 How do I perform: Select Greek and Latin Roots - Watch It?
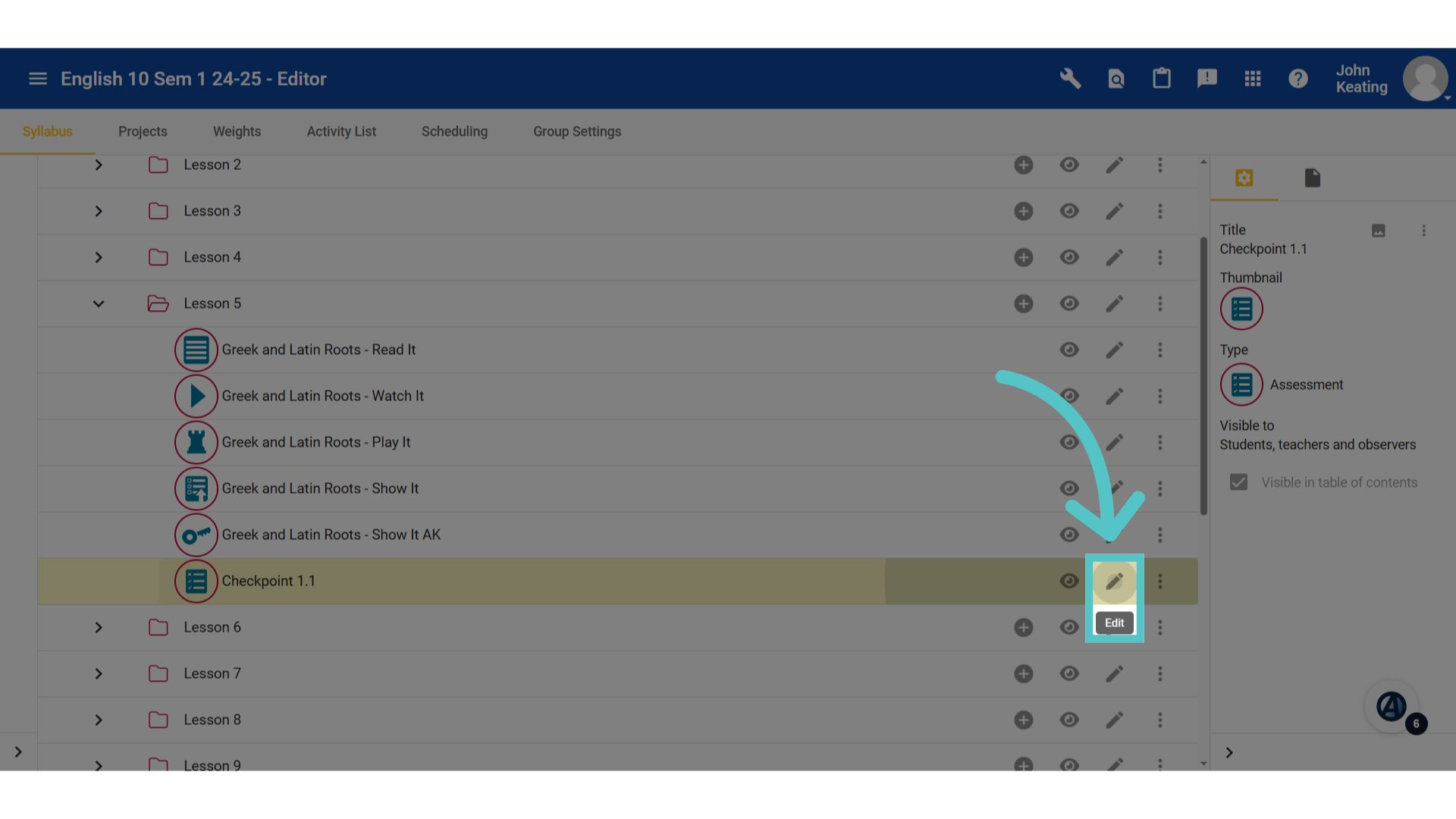pos(322,396)
